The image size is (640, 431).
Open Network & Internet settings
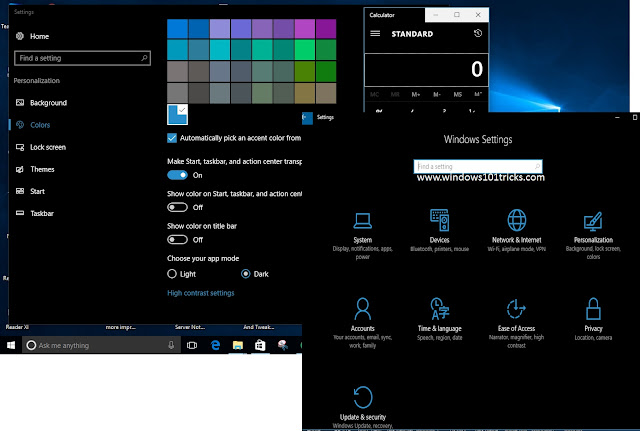click(x=516, y=231)
